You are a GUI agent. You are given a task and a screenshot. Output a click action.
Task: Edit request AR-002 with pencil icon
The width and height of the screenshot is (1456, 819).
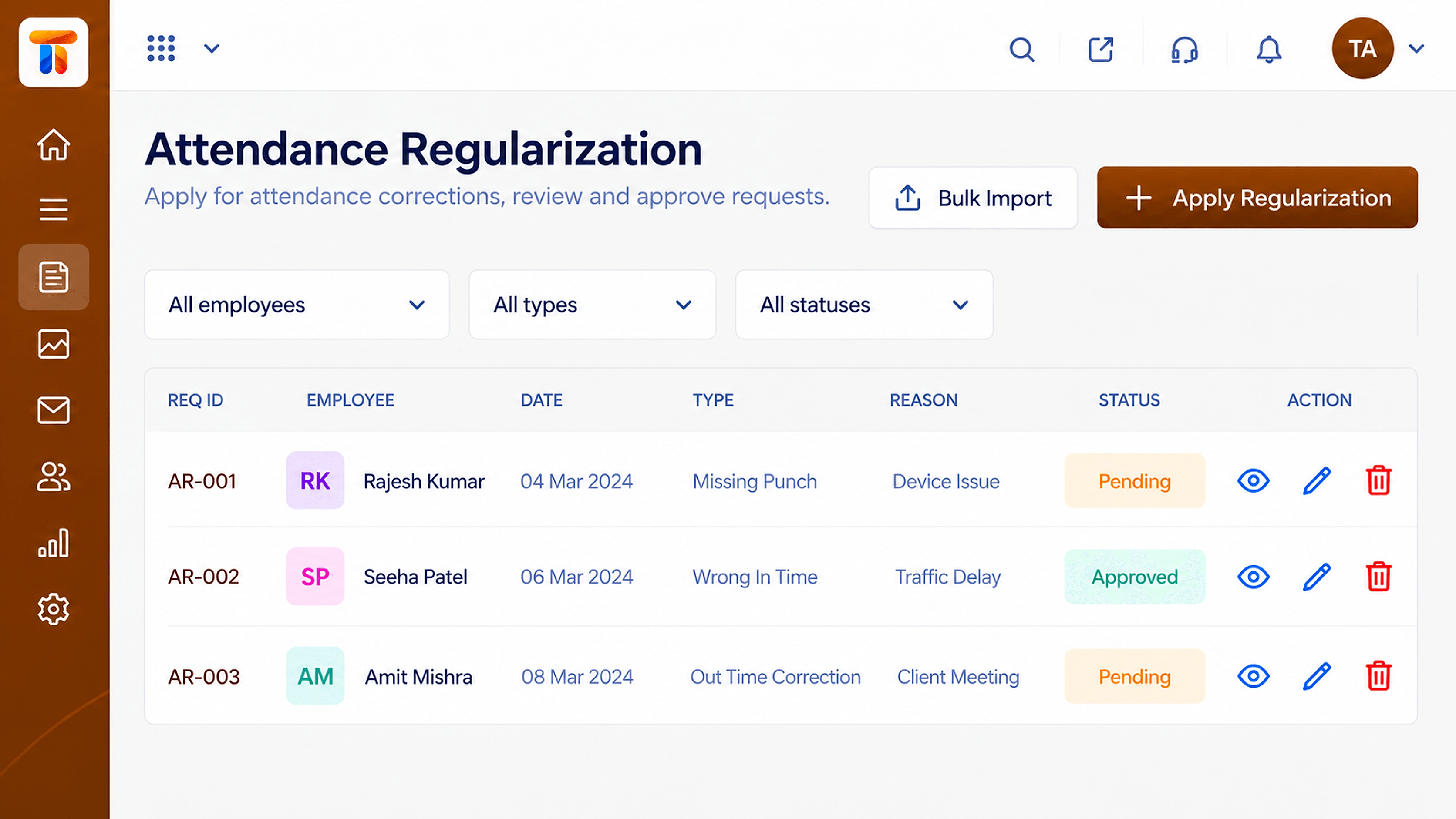tap(1317, 577)
